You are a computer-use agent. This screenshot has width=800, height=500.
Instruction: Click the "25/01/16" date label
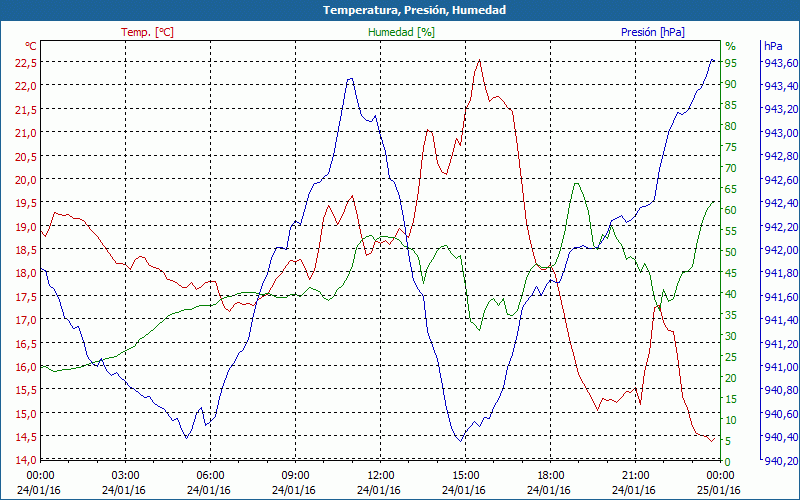[719, 490]
